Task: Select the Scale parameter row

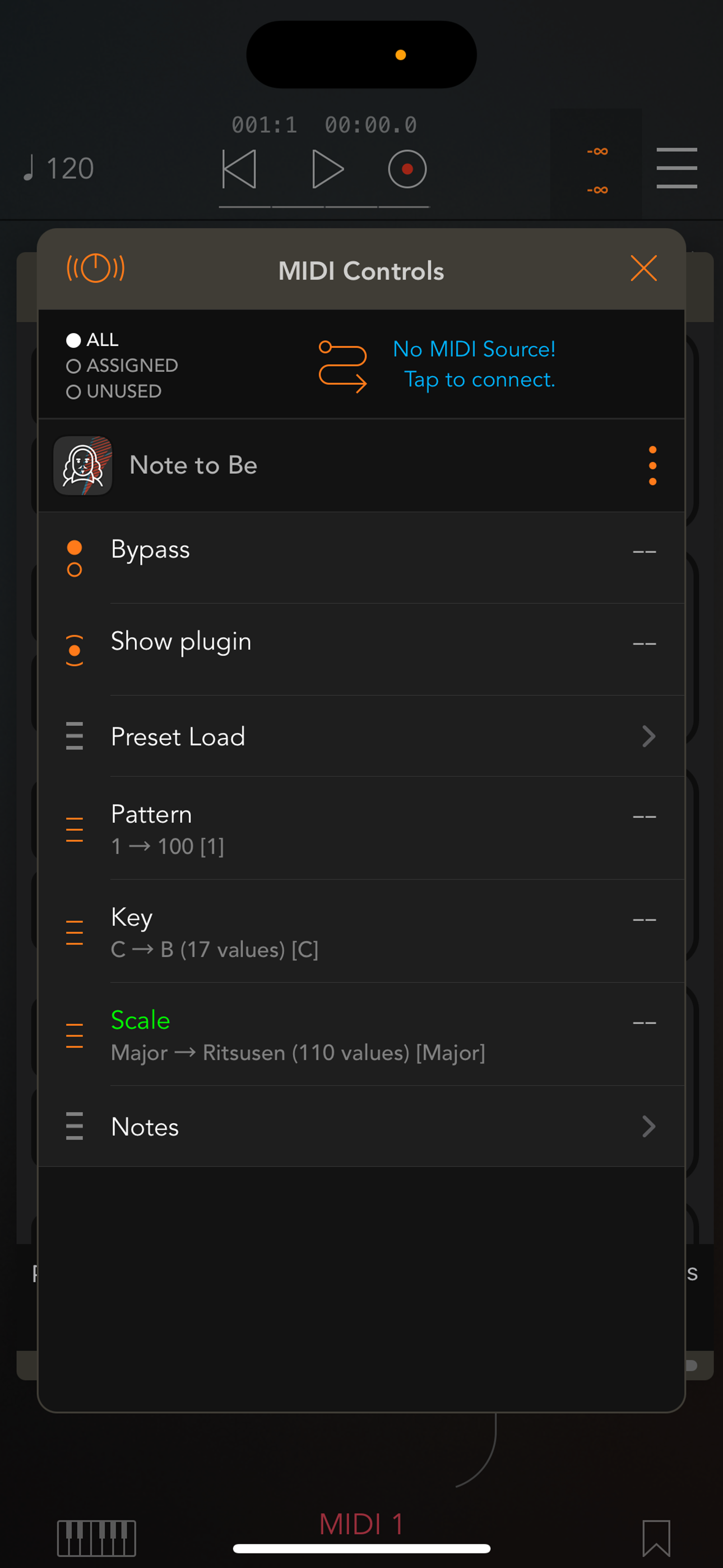Action: [x=361, y=1034]
